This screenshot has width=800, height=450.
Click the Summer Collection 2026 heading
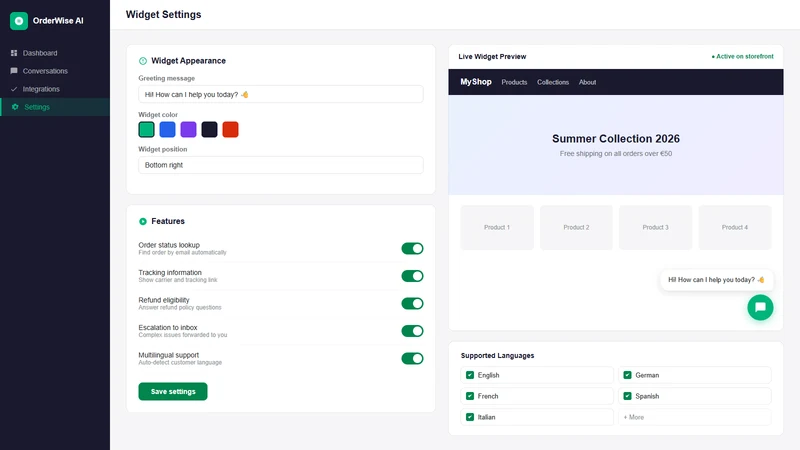tap(616, 139)
